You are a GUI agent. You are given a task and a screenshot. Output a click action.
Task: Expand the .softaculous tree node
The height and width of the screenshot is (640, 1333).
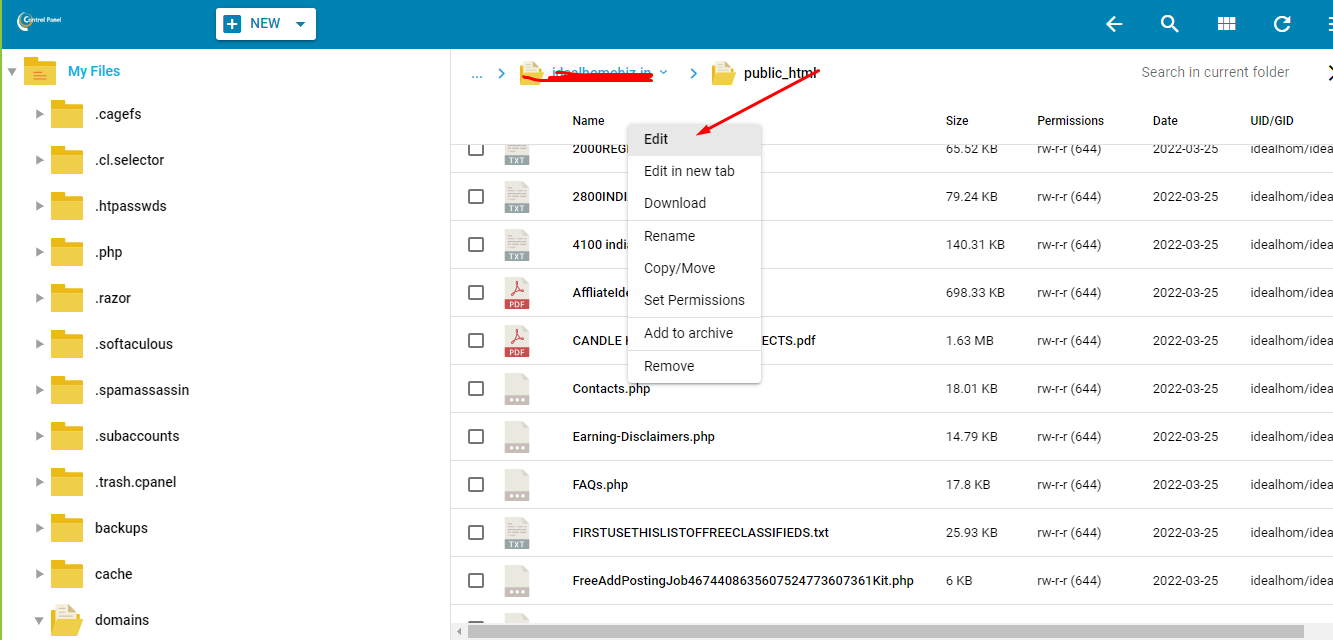[x=40, y=344]
